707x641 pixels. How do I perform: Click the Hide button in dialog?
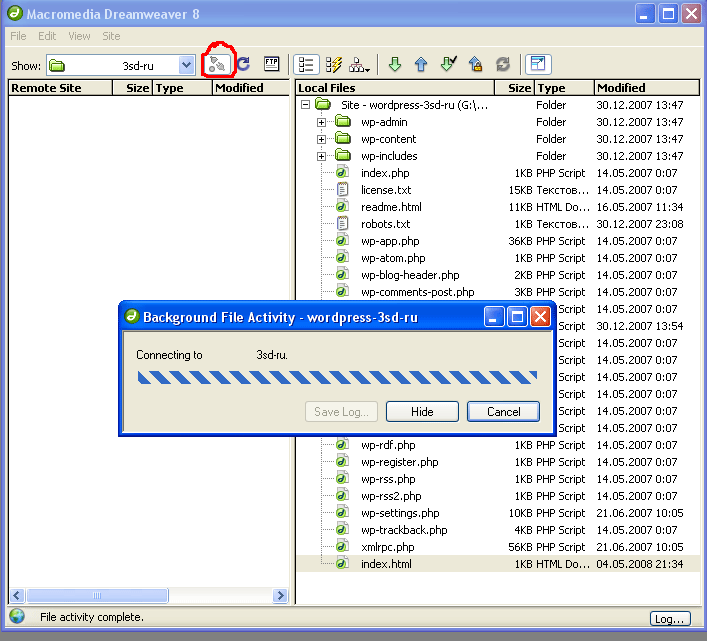(422, 412)
